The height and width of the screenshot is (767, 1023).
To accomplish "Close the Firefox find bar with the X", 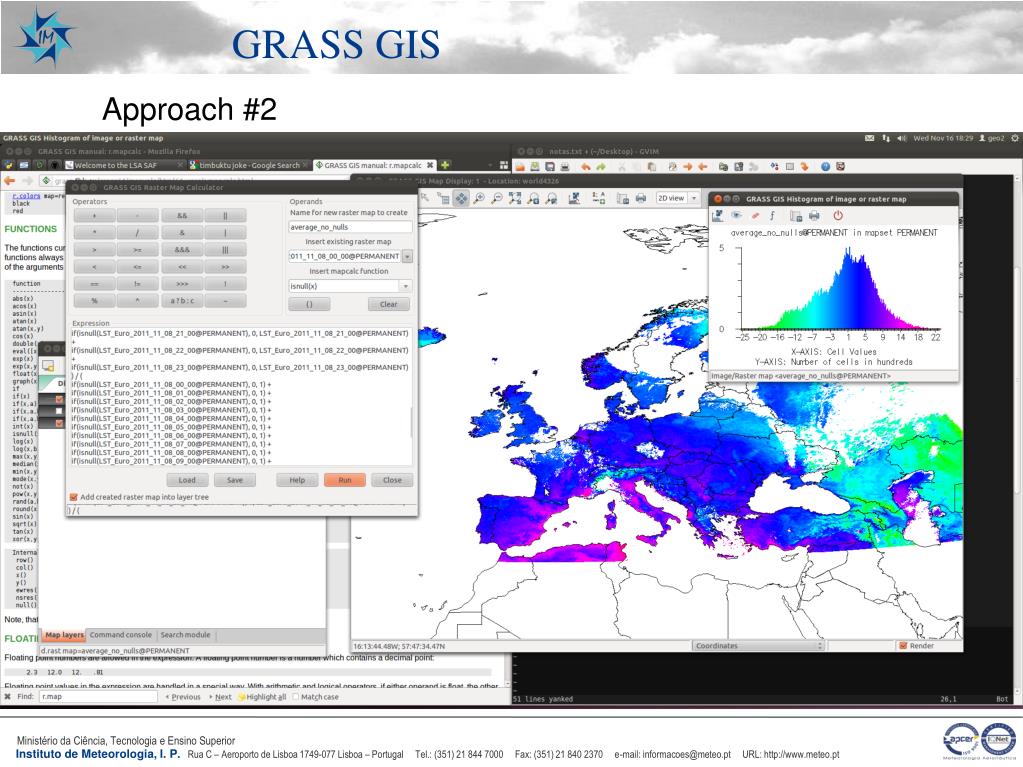I will tap(7, 697).
